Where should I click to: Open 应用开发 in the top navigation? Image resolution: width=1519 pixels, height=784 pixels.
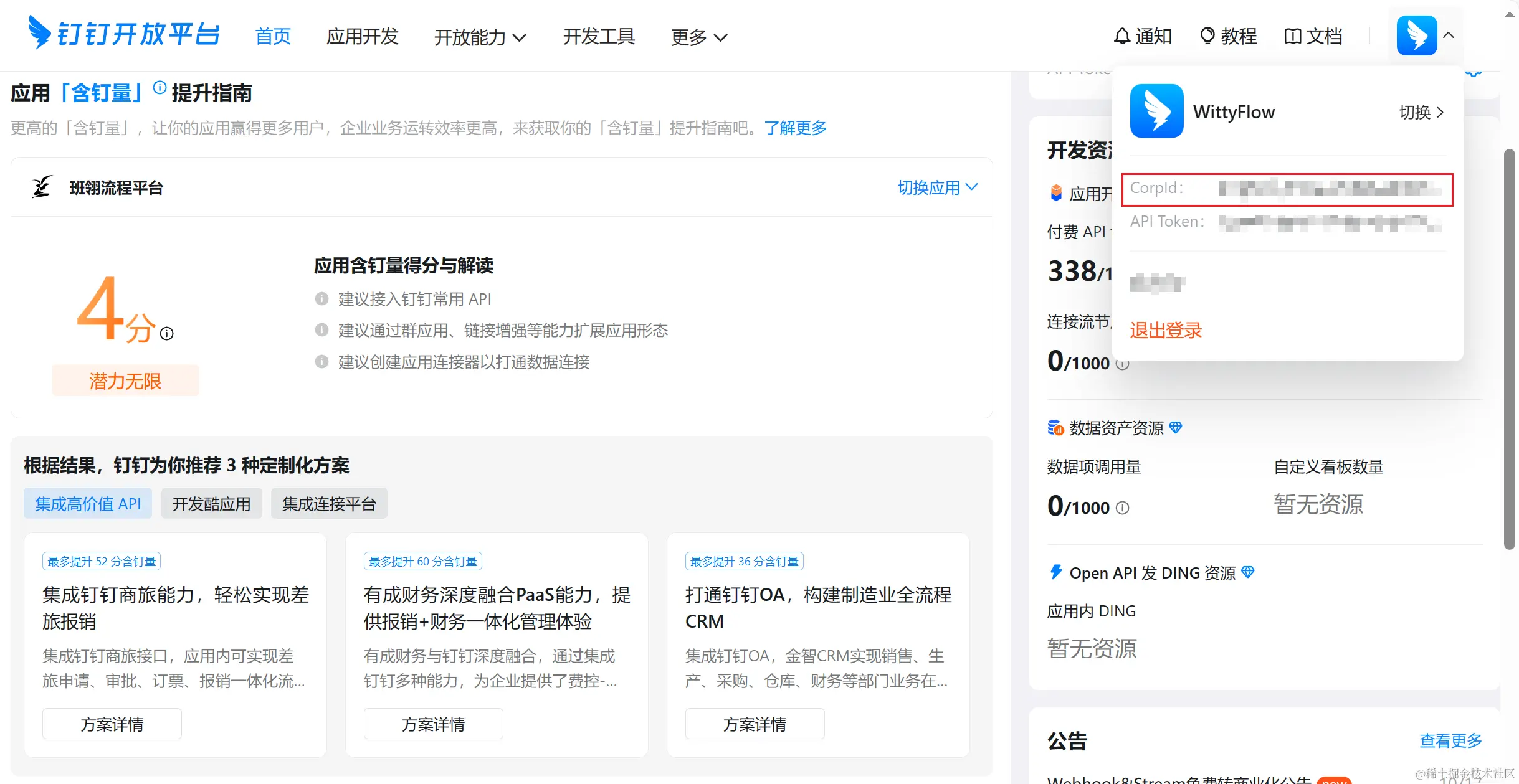coord(362,36)
